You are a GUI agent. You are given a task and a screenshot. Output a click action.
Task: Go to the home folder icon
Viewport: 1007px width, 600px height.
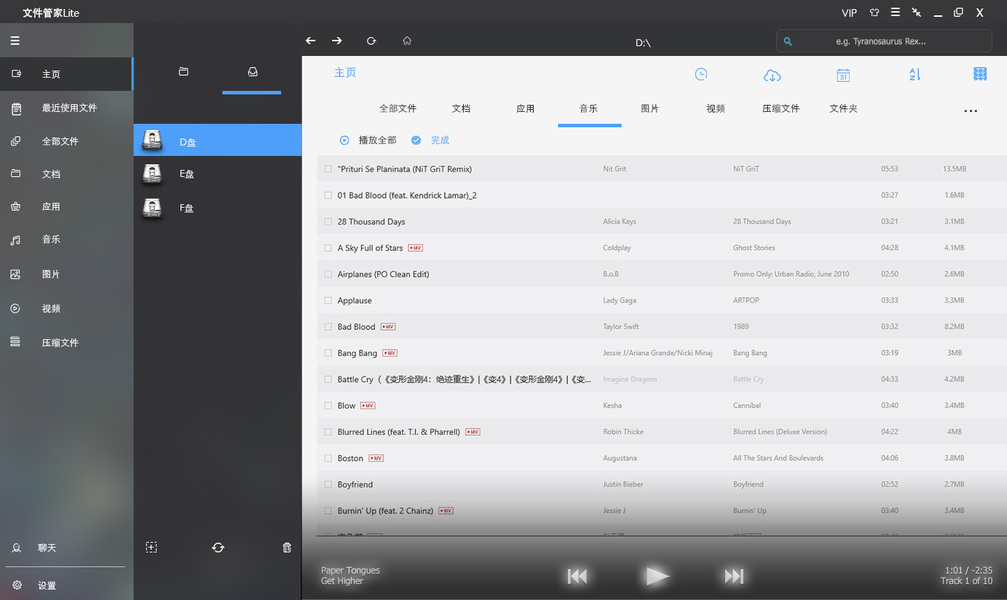click(407, 40)
